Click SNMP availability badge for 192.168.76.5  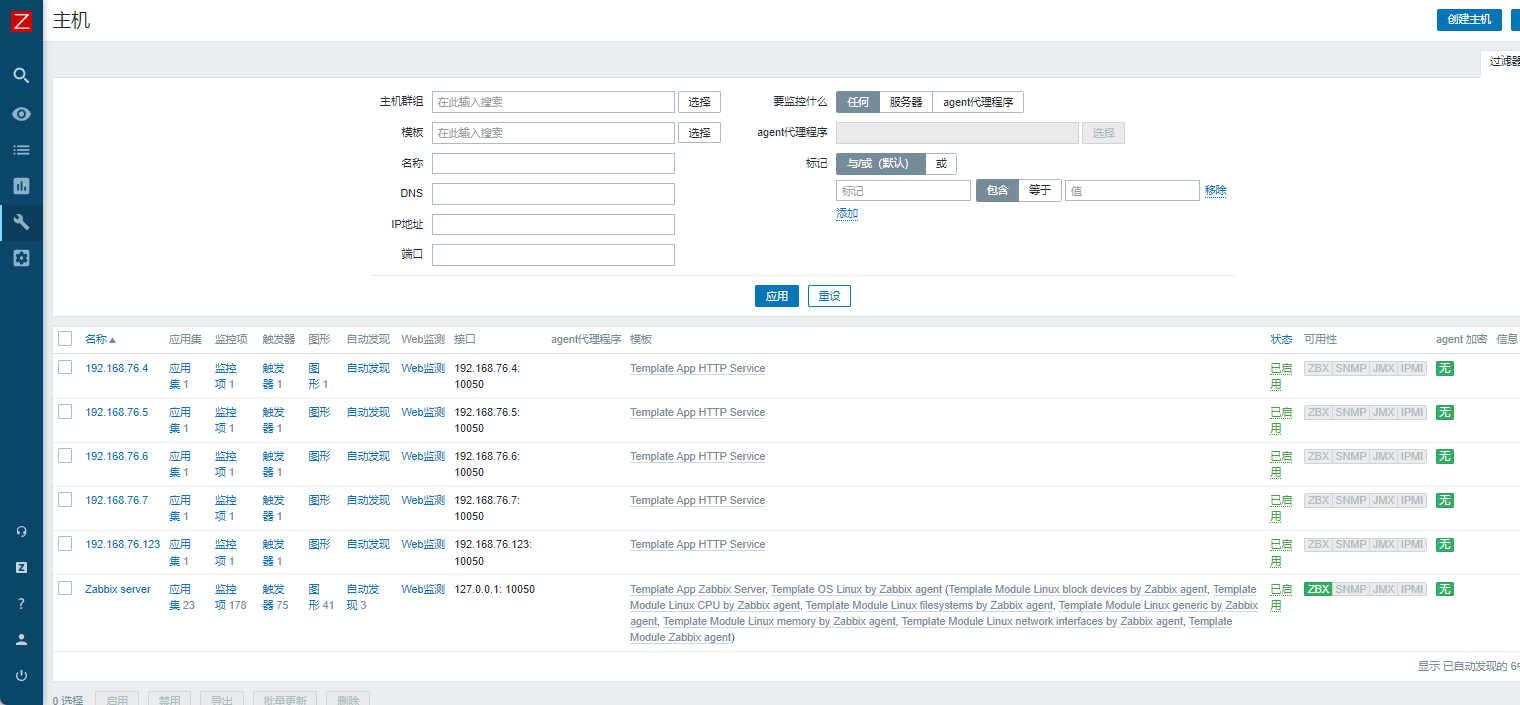click(1350, 412)
